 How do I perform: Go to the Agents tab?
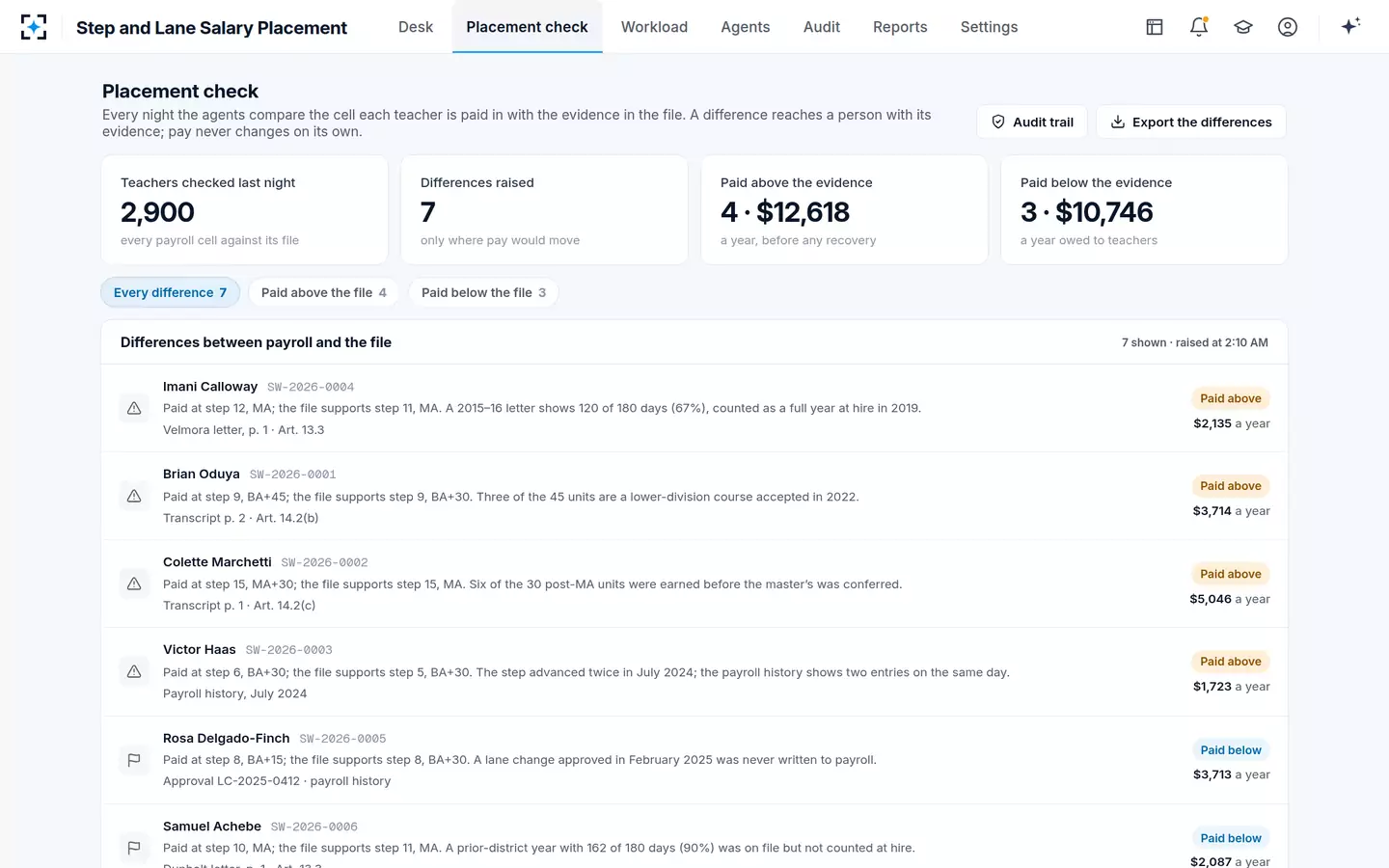tap(746, 27)
